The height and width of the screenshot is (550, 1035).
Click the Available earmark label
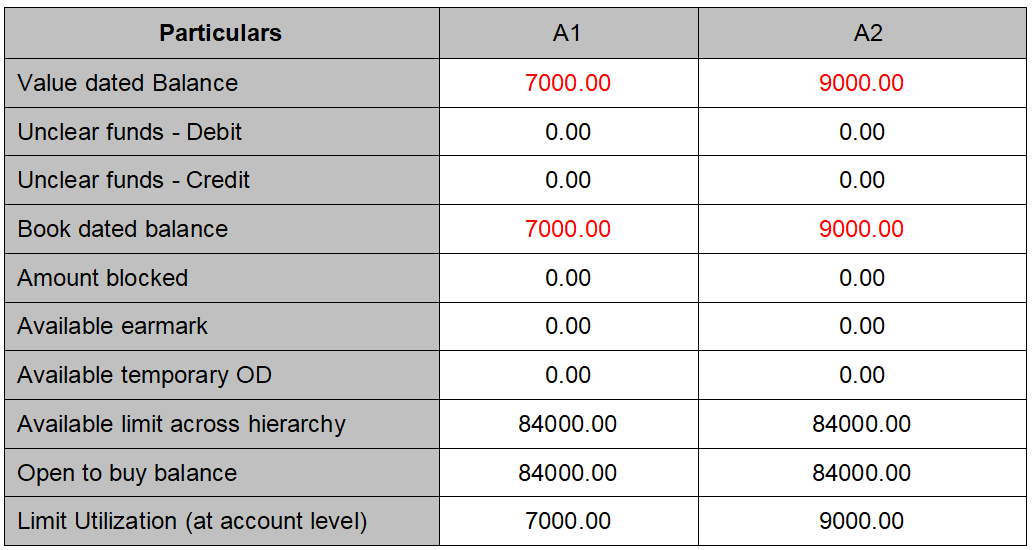point(113,326)
